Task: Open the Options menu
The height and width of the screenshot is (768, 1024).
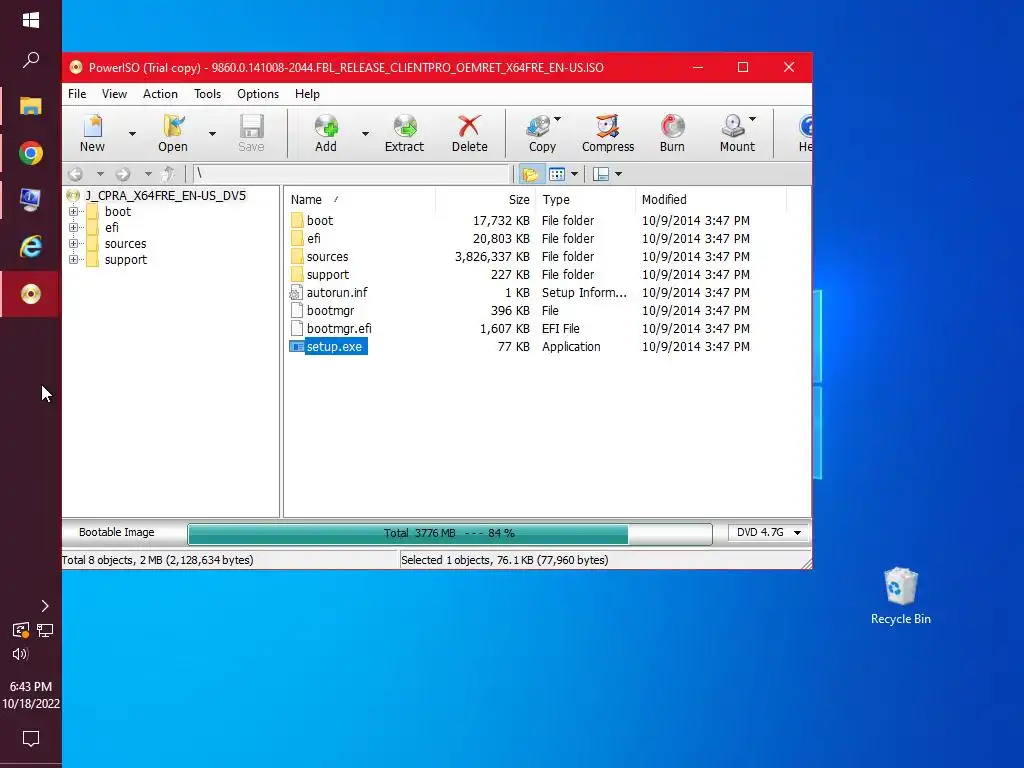Action: tap(258, 94)
